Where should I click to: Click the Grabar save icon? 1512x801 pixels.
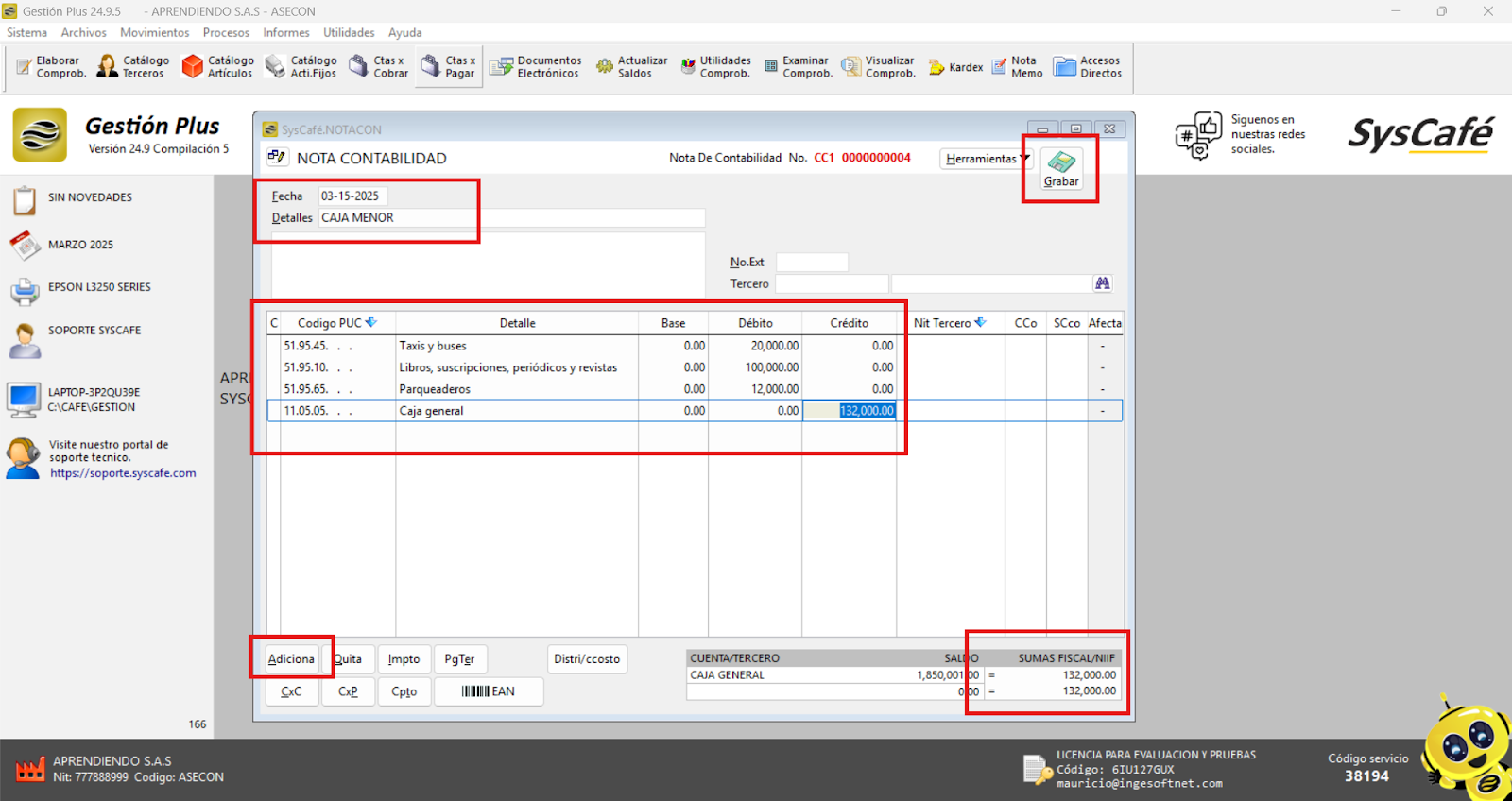coord(1060,162)
